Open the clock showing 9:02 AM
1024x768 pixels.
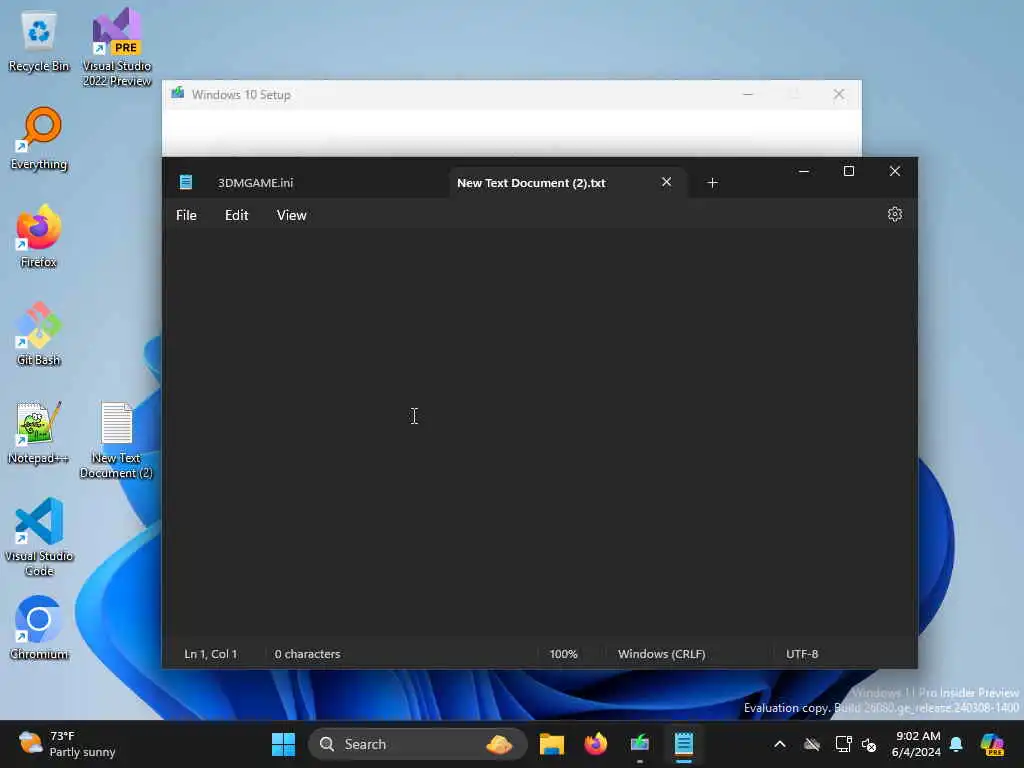click(917, 744)
